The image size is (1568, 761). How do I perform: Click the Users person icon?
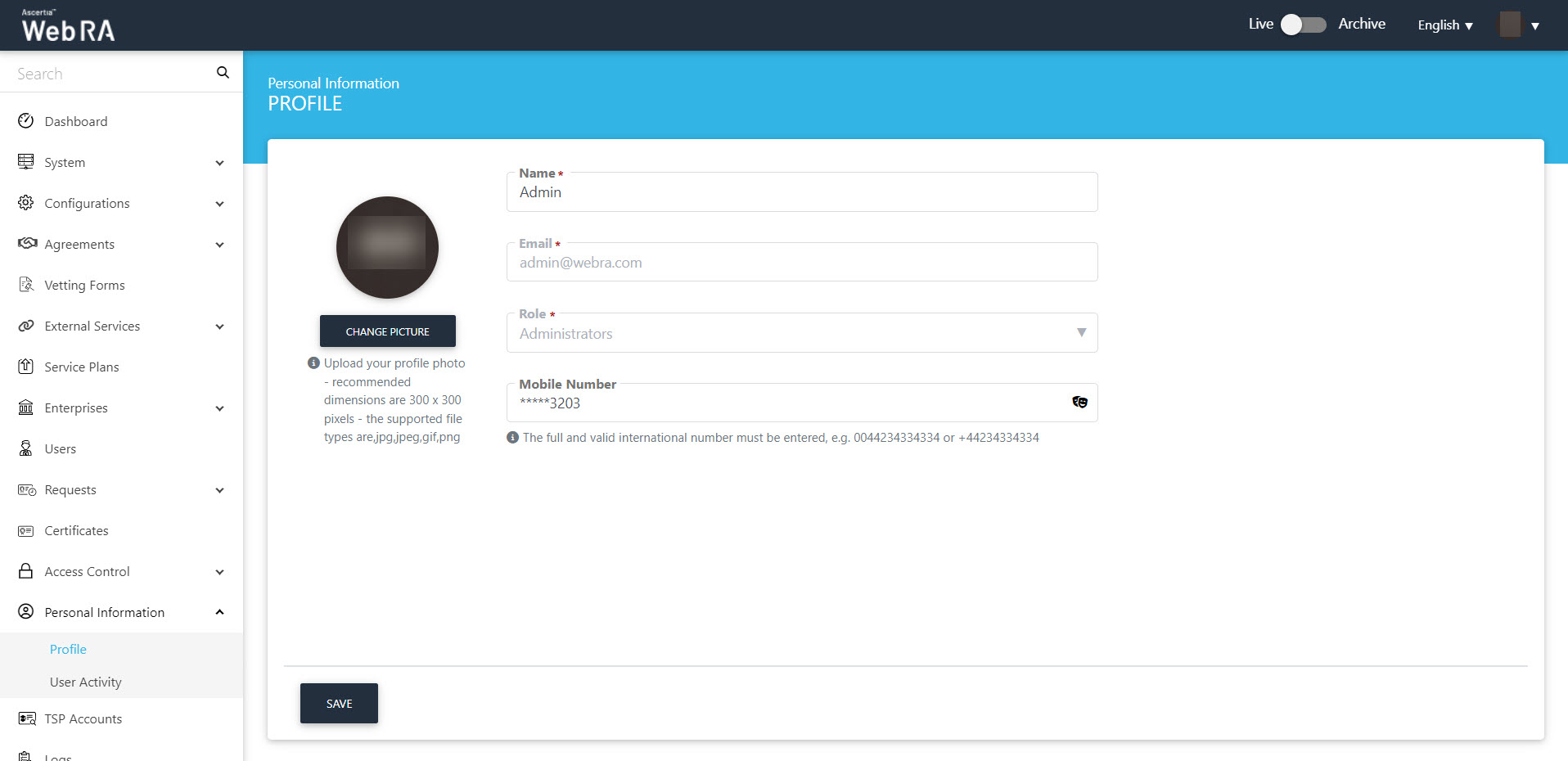click(x=26, y=448)
